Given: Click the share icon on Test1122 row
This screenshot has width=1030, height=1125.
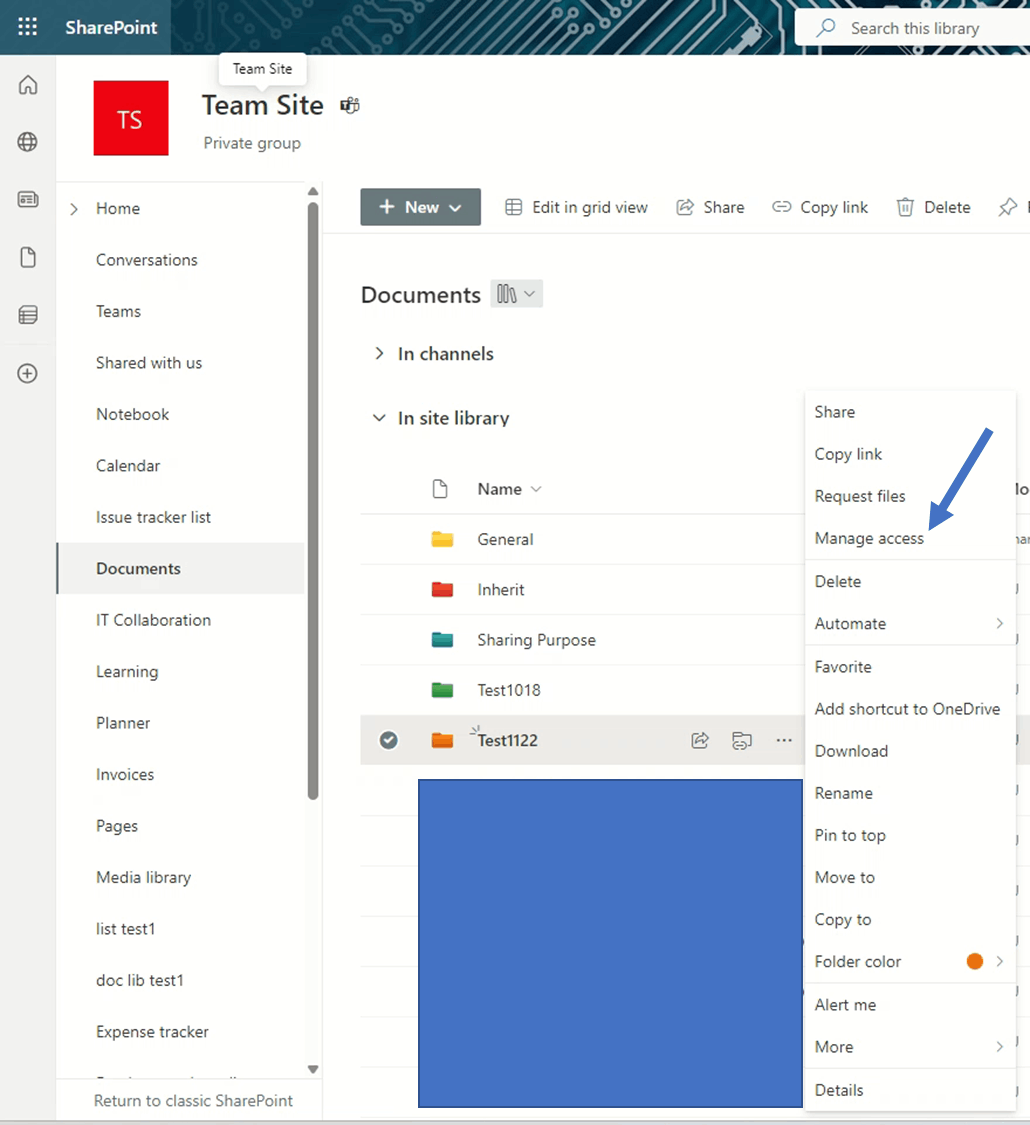Looking at the screenshot, I should point(700,740).
